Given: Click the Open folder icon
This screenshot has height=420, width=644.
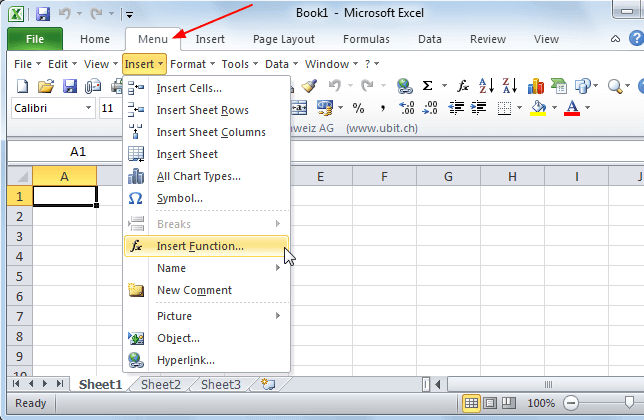Looking at the screenshot, I should 46,86.
